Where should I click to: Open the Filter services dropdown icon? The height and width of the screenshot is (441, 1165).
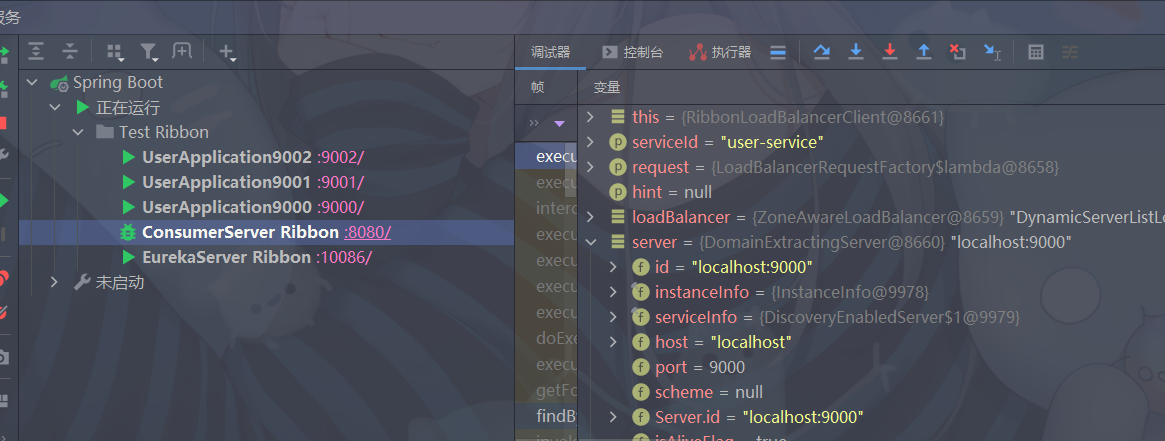[149, 51]
